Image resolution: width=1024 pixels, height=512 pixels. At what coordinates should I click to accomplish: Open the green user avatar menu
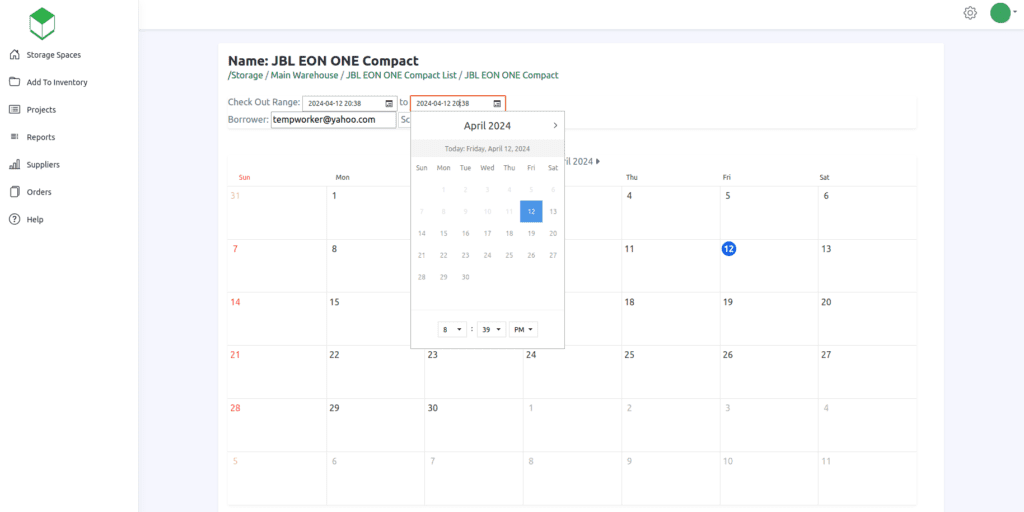tap(1001, 13)
